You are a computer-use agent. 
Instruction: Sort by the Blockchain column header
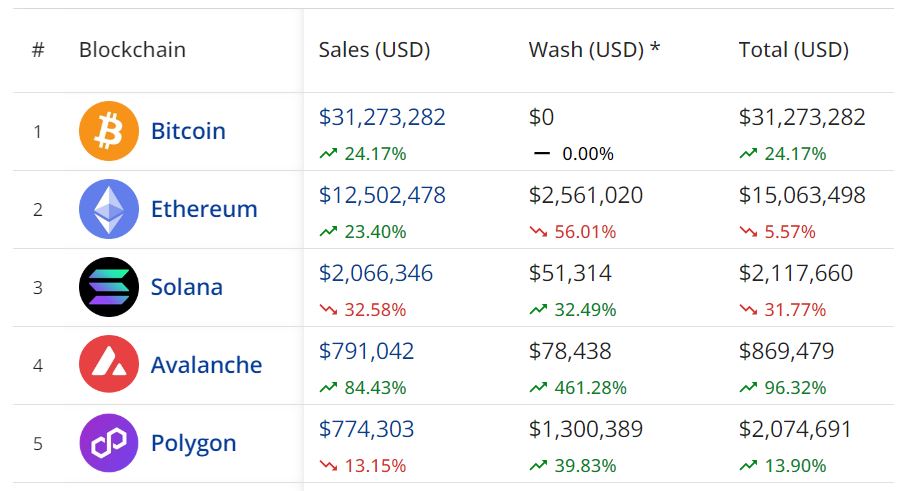click(132, 50)
